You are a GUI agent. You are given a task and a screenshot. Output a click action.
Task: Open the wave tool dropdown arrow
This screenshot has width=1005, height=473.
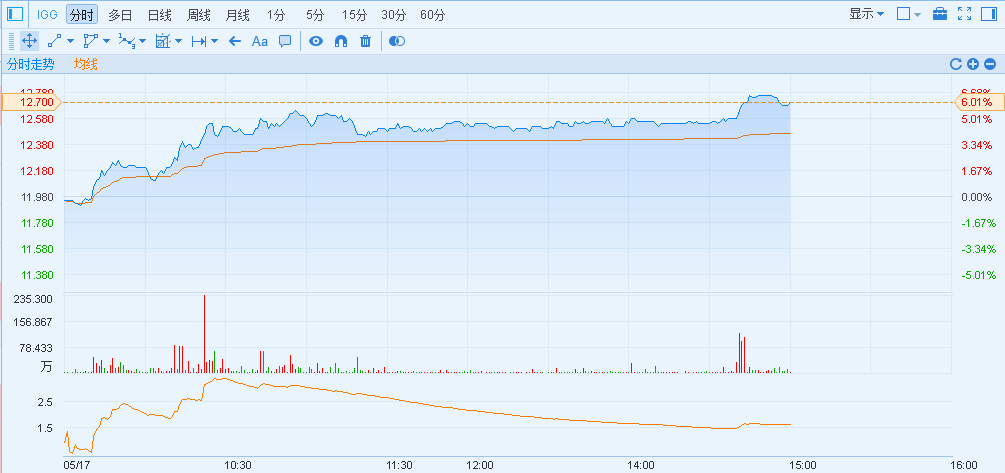(142, 41)
